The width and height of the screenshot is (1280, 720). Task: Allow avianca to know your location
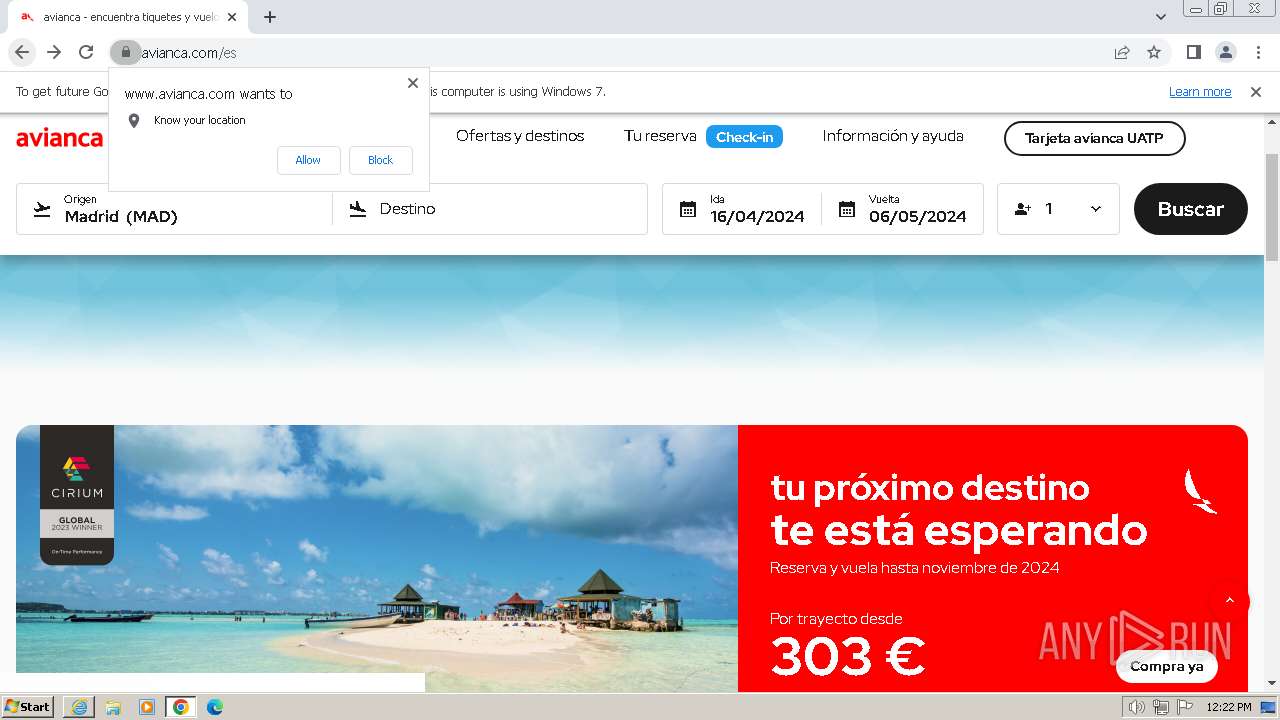coord(308,160)
